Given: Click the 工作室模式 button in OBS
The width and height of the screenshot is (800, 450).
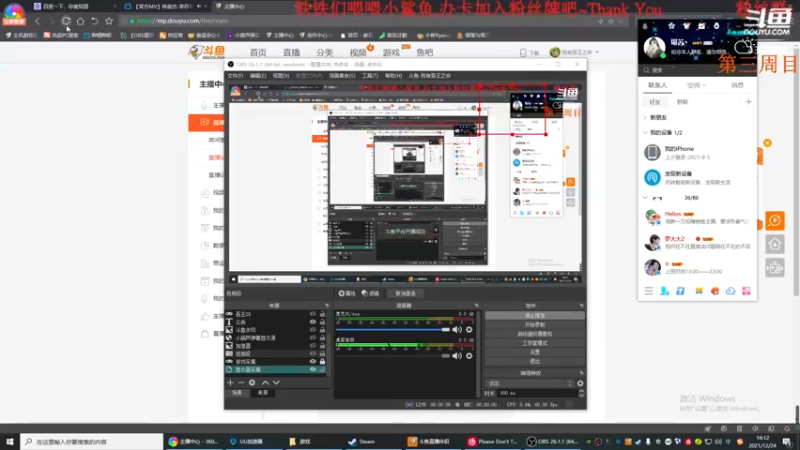Looking at the screenshot, I should click(534, 343).
